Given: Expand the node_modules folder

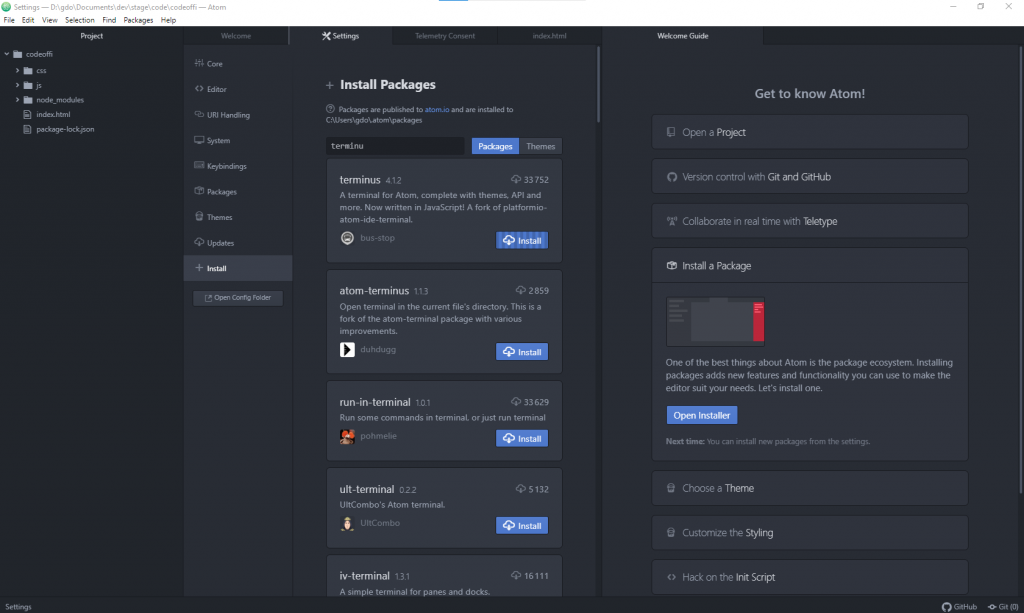Looking at the screenshot, I should tap(18, 100).
